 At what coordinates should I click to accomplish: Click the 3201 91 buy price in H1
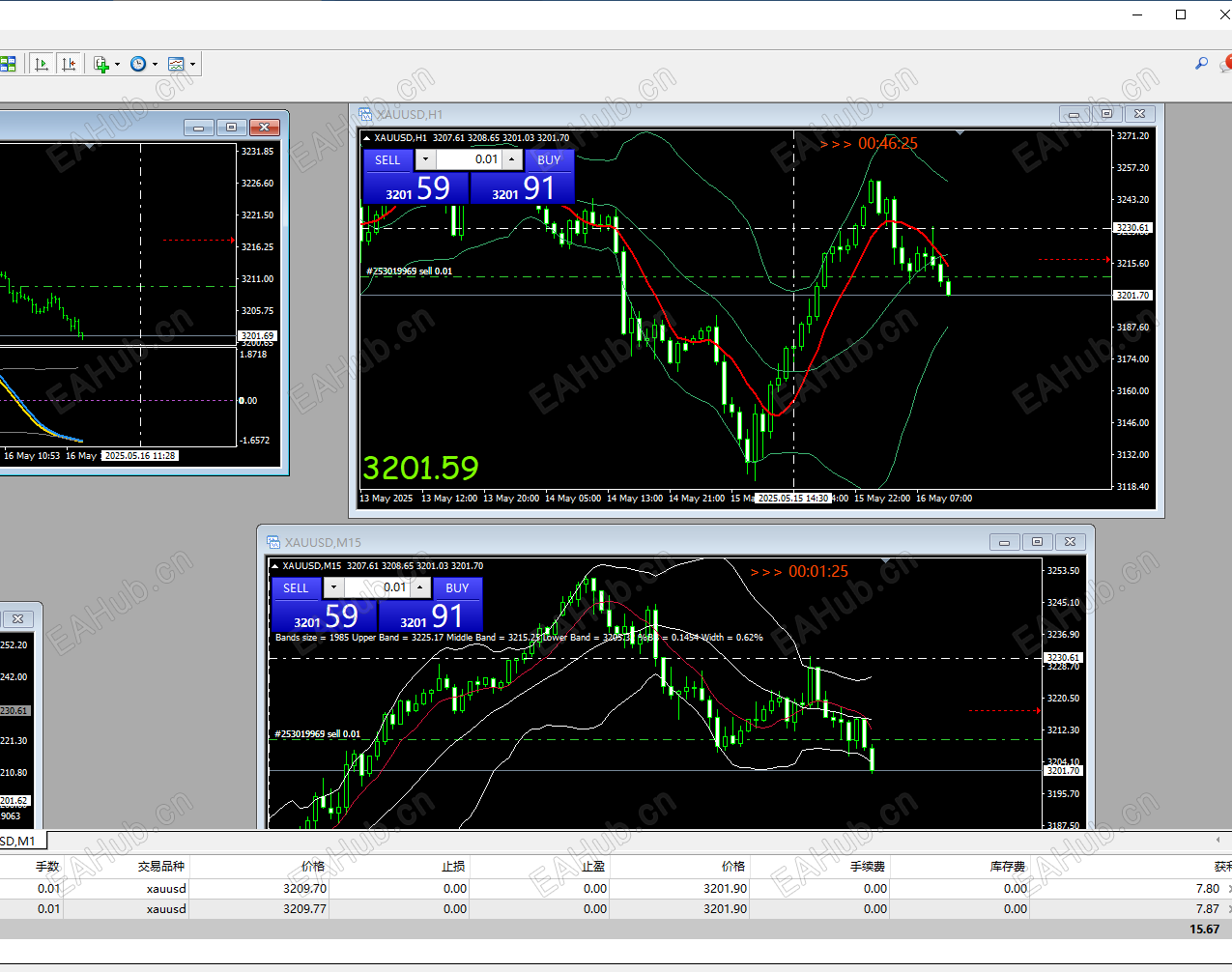click(x=523, y=188)
